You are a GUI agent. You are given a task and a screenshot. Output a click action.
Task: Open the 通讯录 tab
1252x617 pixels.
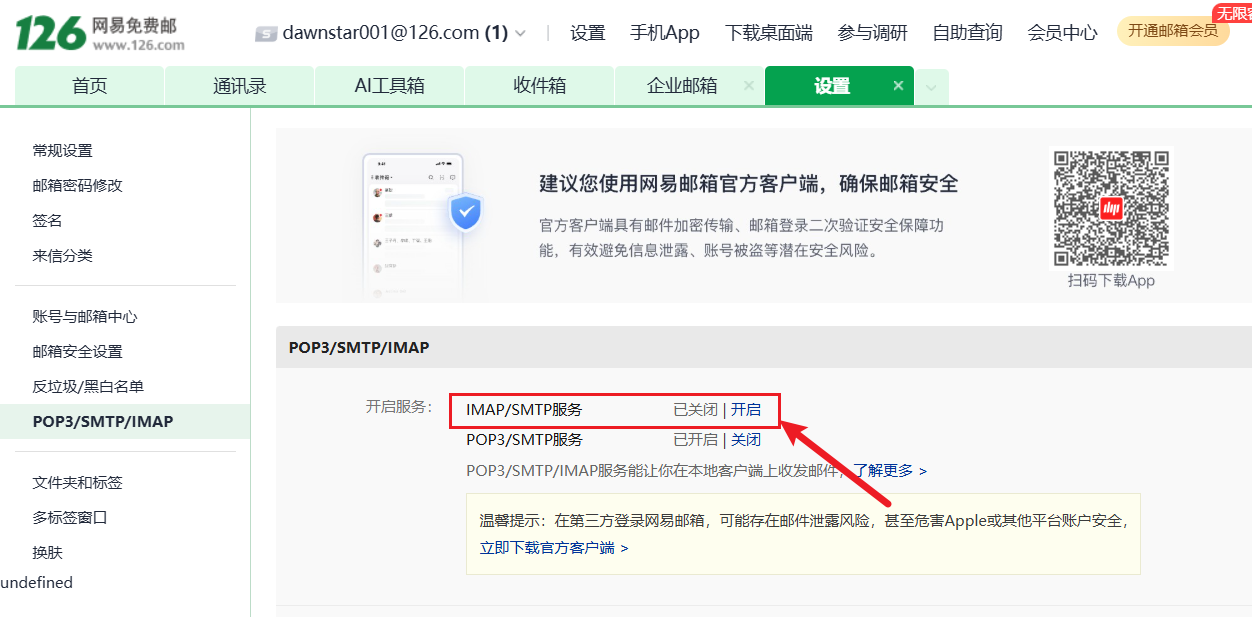pyautogui.click(x=239, y=86)
